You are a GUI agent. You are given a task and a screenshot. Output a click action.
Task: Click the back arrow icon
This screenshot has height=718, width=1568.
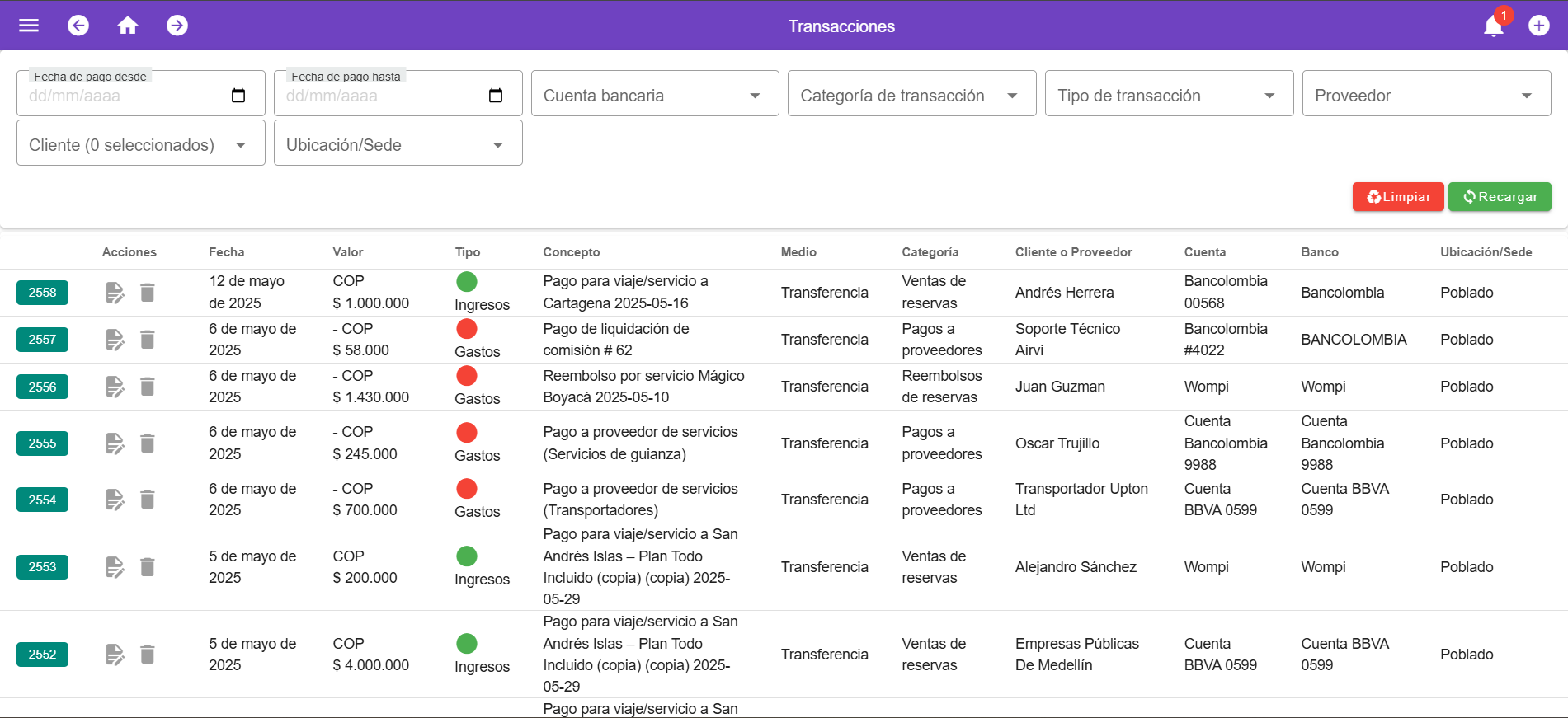click(78, 26)
